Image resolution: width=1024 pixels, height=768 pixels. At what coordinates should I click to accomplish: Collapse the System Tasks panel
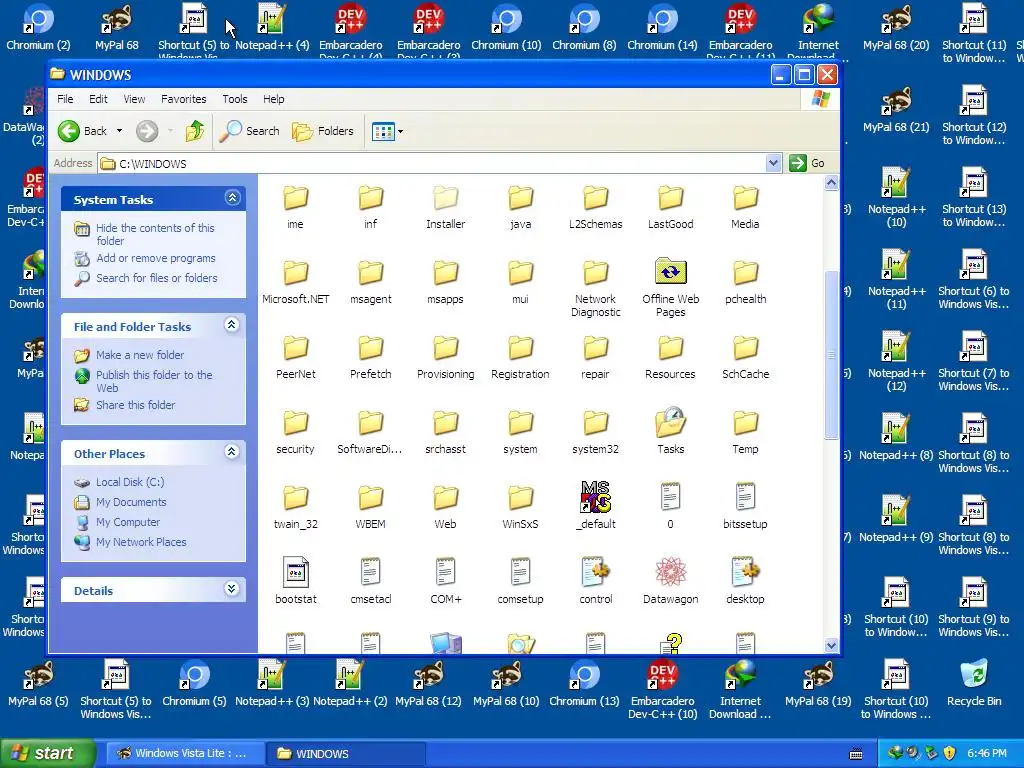[232, 198]
